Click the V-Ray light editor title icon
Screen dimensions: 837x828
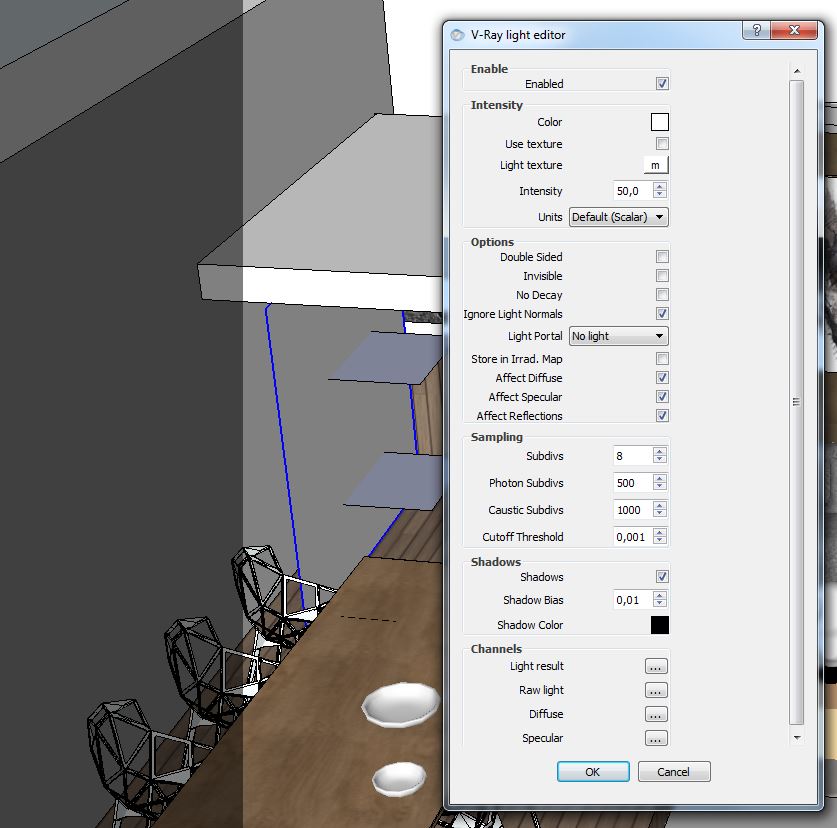(458, 34)
